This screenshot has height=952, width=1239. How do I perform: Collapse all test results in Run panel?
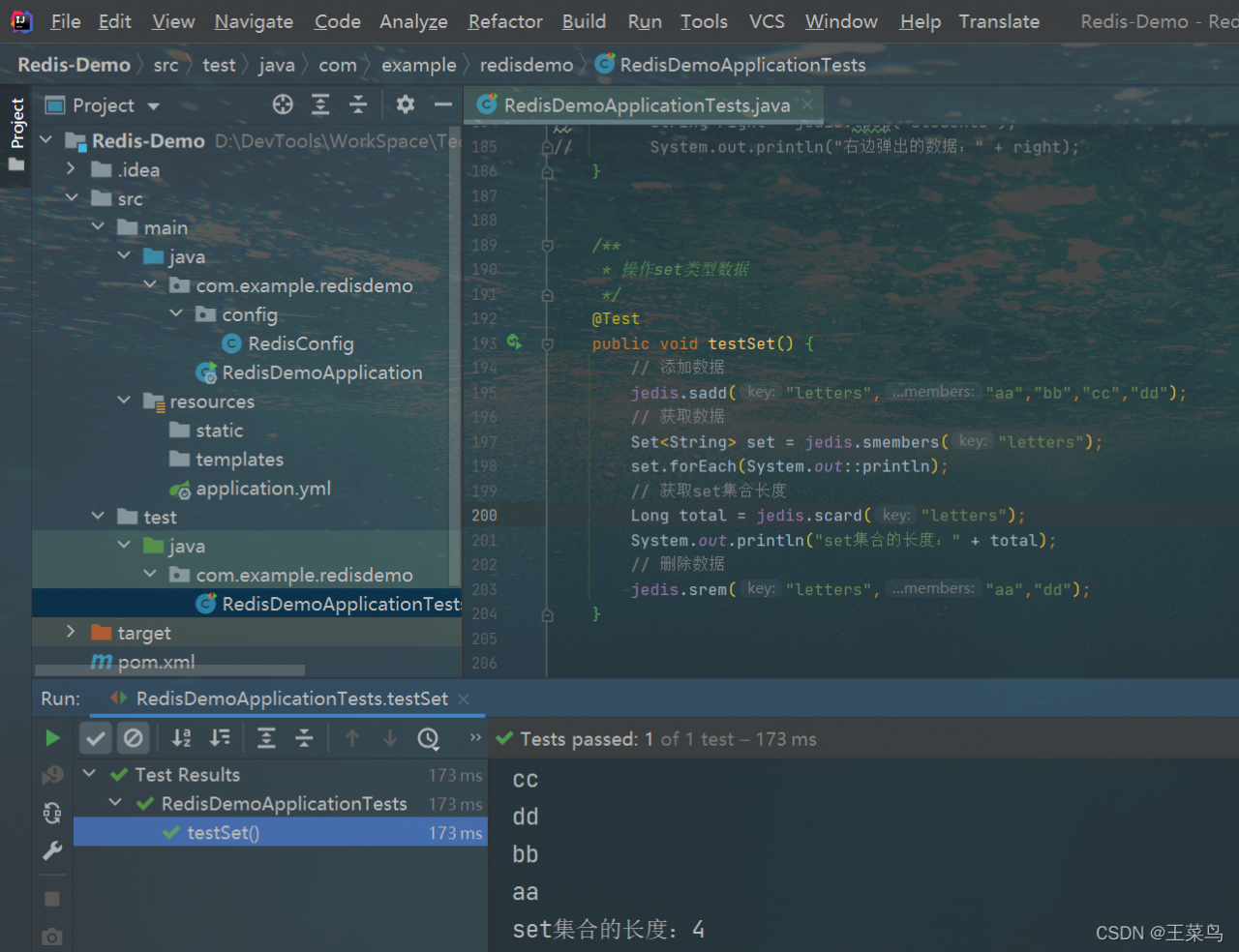pyautogui.click(x=304, y=738)
